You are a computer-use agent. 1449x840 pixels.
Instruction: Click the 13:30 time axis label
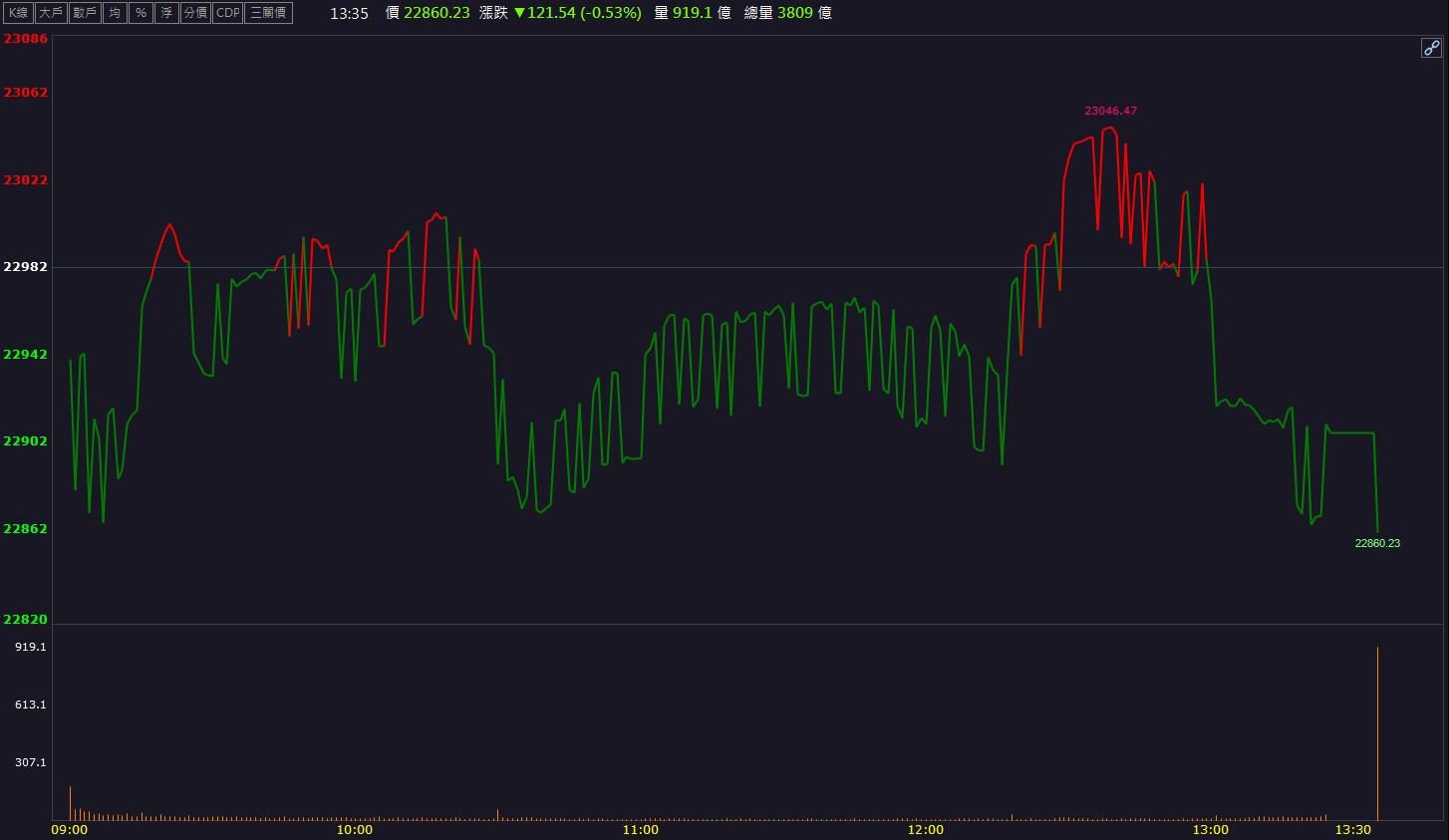1353,829
